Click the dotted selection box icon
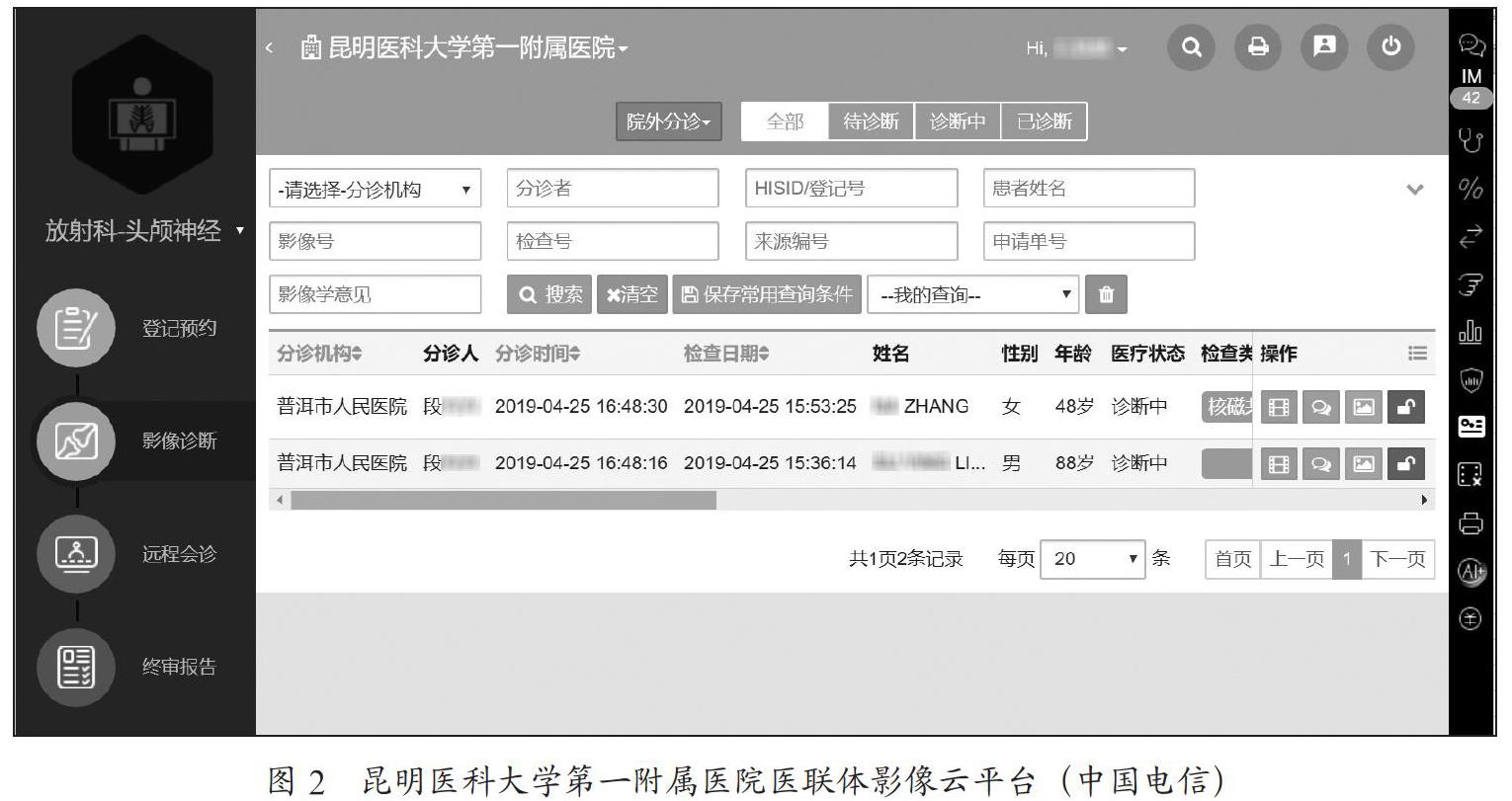Image resolution: width=1512 pixels, height=801 pixels. [1471, 475]
